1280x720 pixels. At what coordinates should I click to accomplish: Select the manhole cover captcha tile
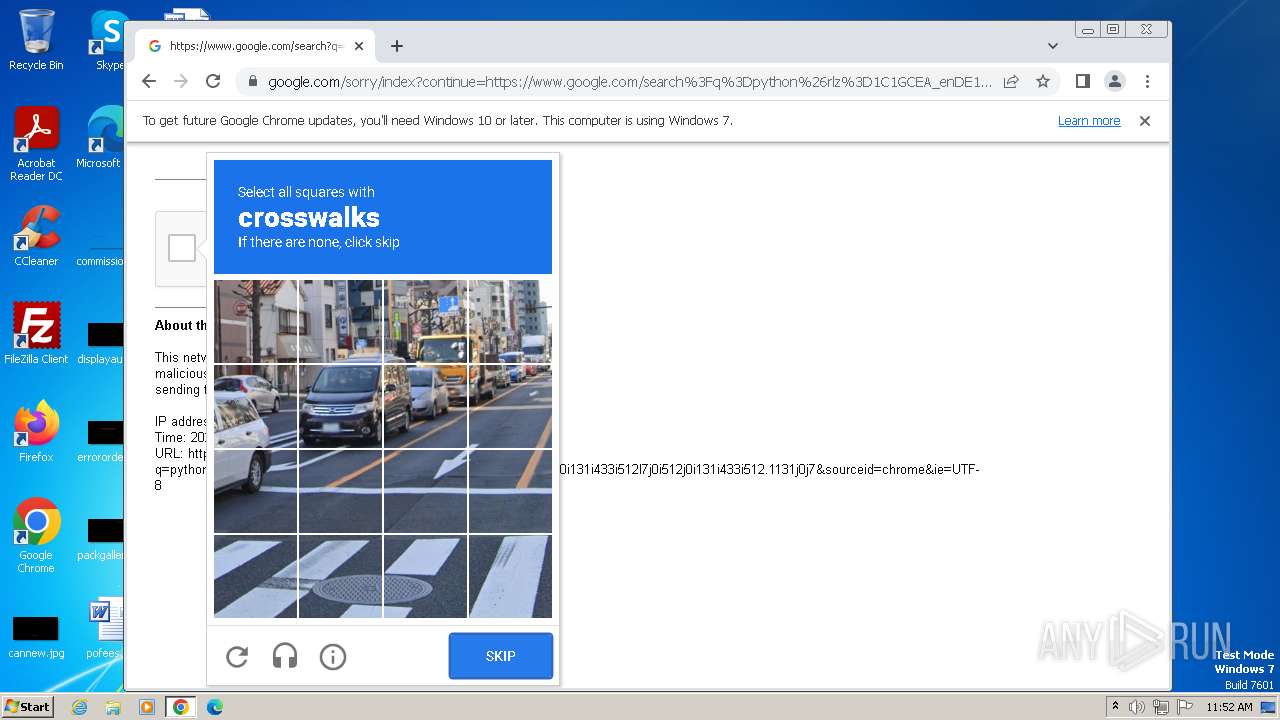[x=340, y=576]
